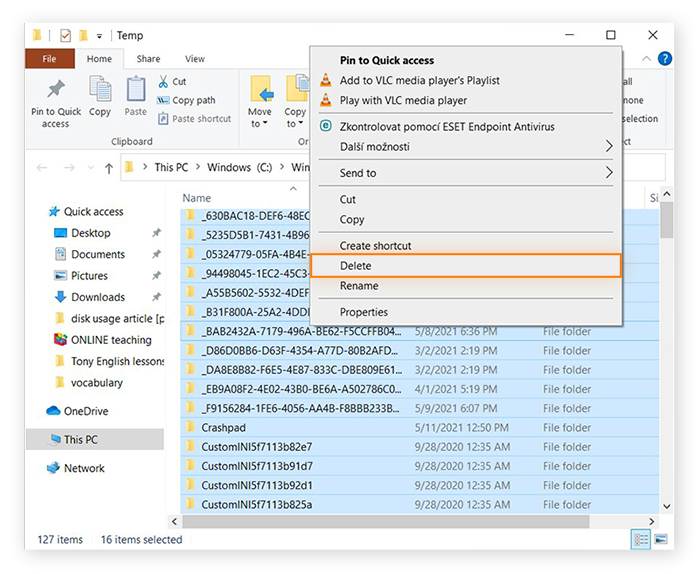The width and height of the screenshot is (700, 574).
Task: Click Windows (C:) in the address breadcrumb
Action: point(239,167)
